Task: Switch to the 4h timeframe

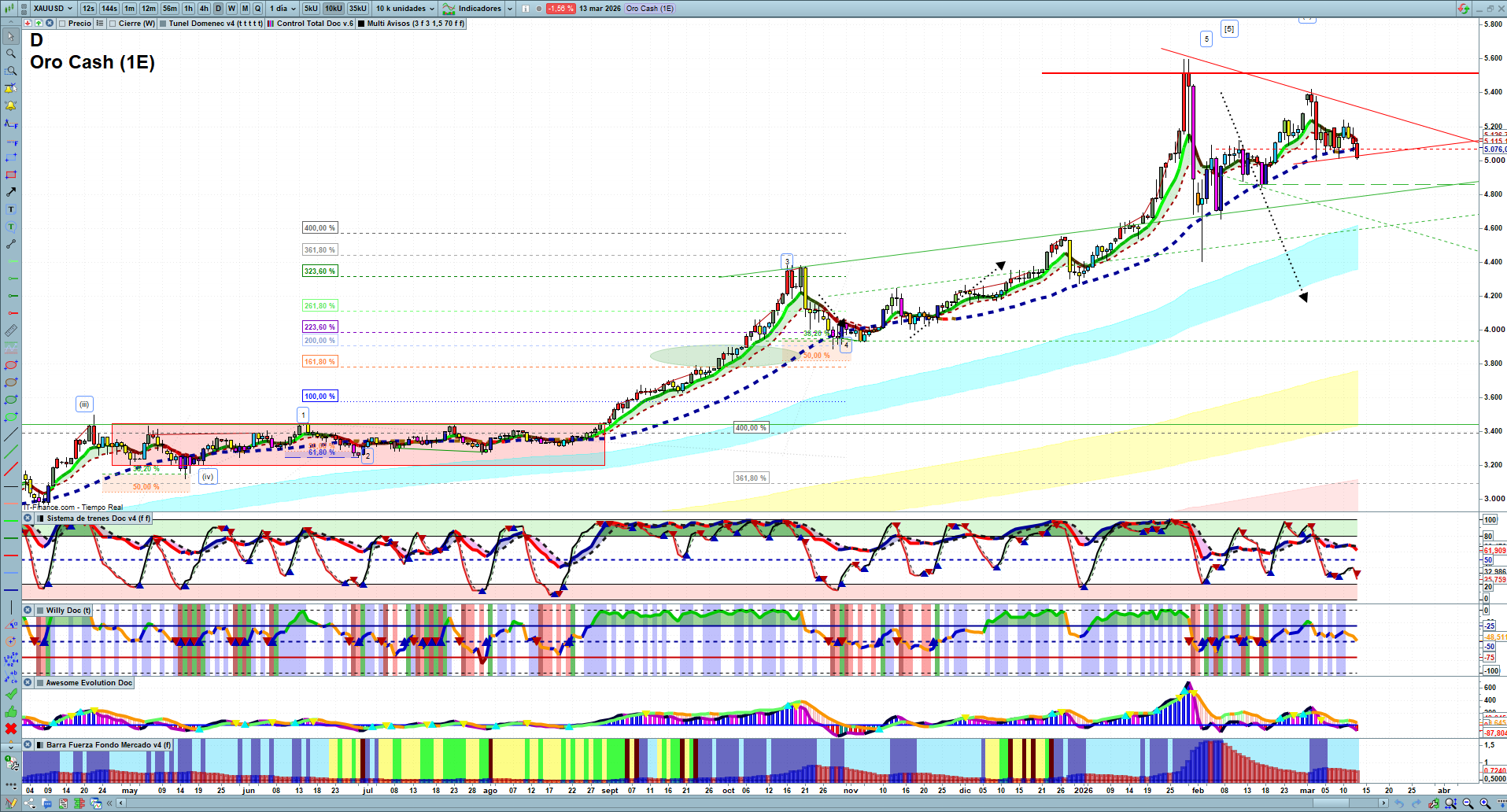Action: [205, 9]
